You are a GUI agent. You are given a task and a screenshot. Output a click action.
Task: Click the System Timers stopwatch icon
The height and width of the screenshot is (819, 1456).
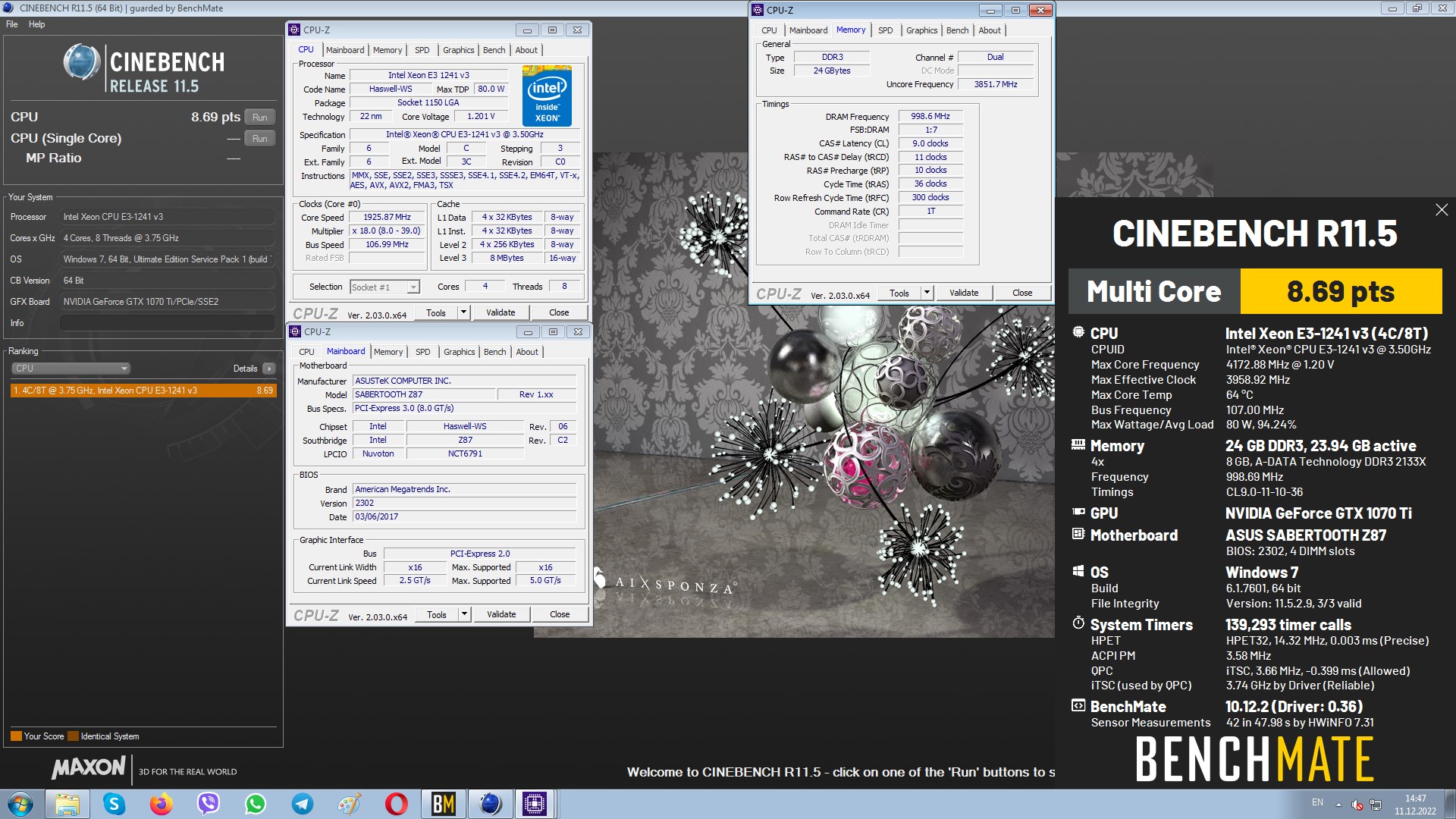(x=1078, y=623)
